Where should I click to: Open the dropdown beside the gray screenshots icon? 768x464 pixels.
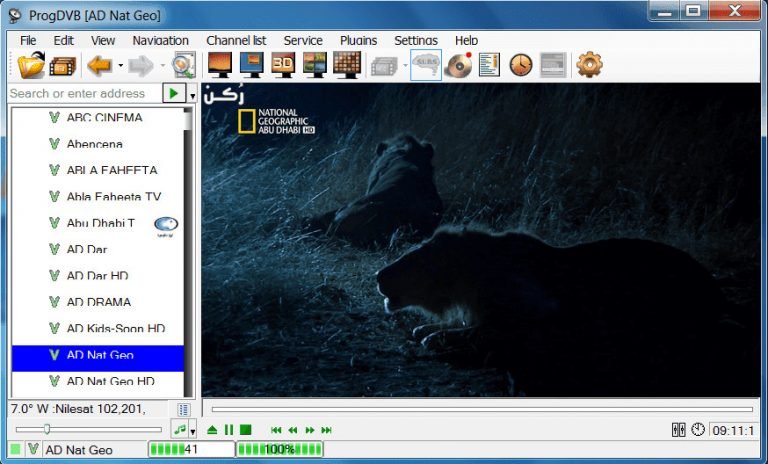coord(405,65)
